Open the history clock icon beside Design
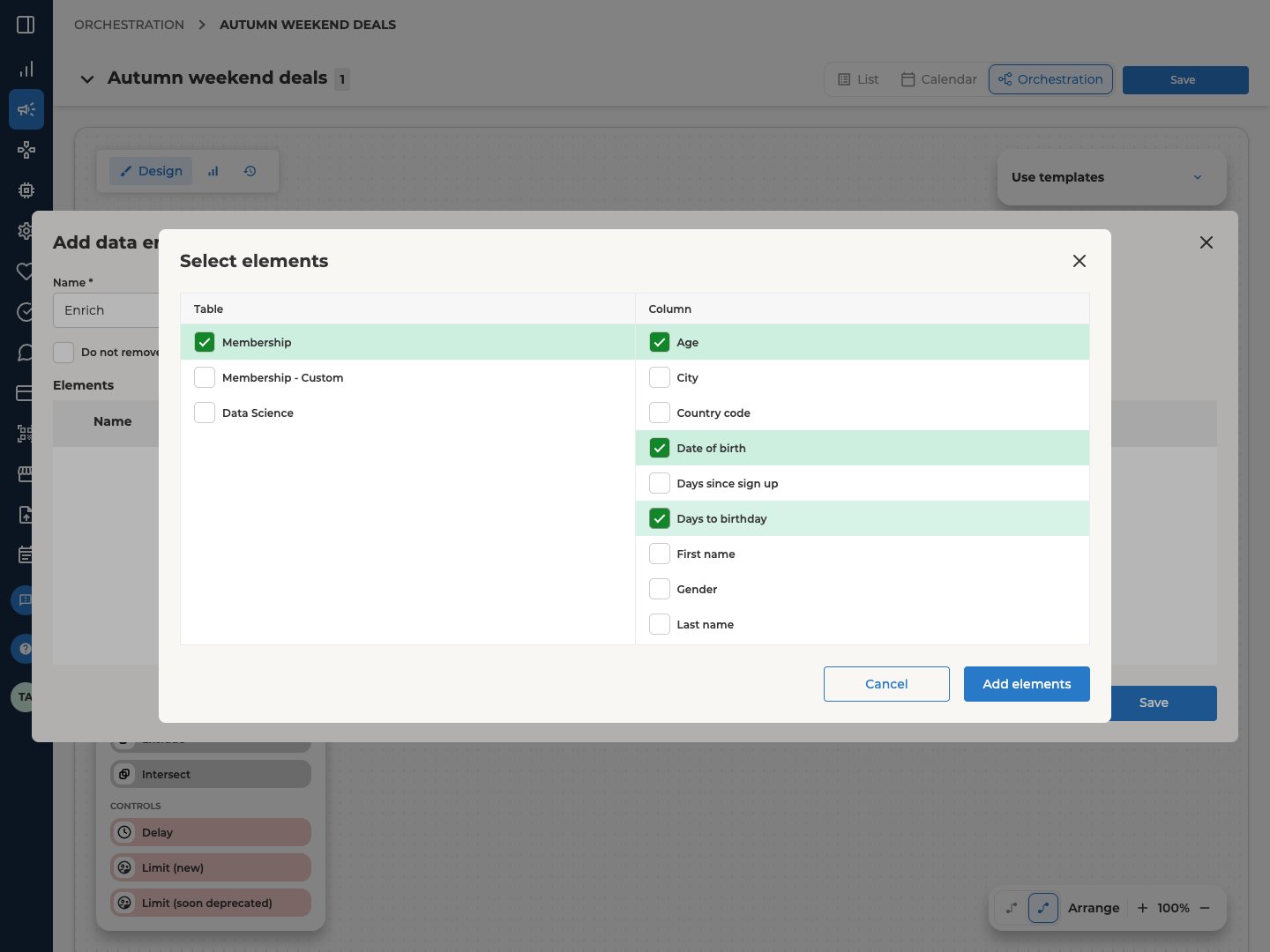Viewport: 1270px width, 952px height. [x=250, y=171]
